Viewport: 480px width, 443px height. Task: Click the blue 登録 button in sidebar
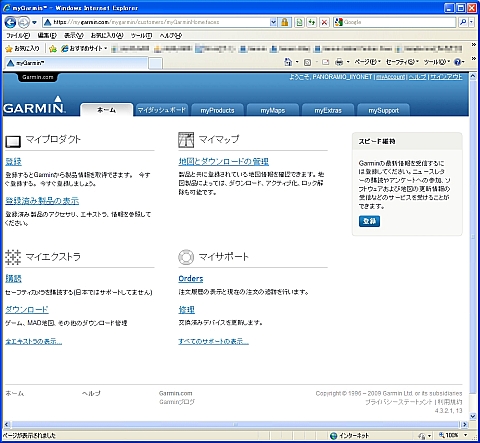point(369,221)
